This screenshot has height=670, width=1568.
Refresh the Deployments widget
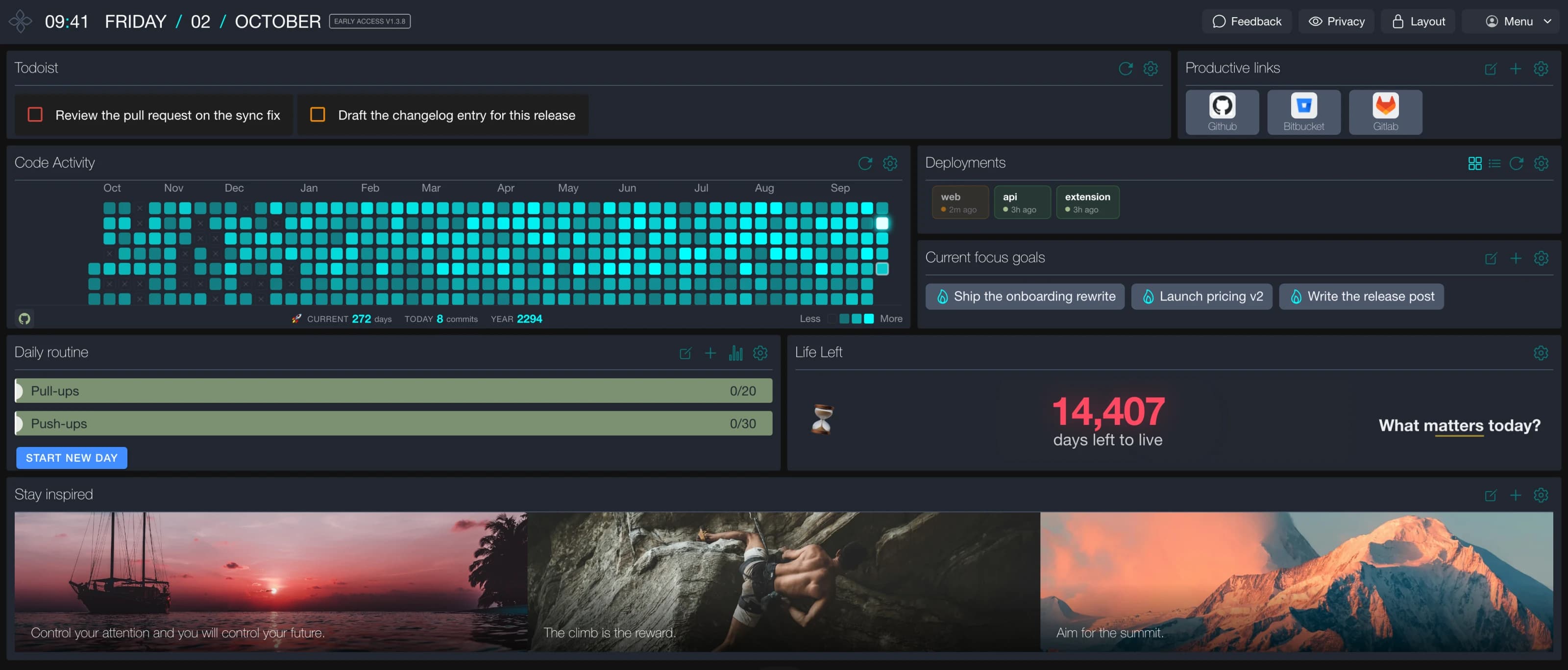1516,163
